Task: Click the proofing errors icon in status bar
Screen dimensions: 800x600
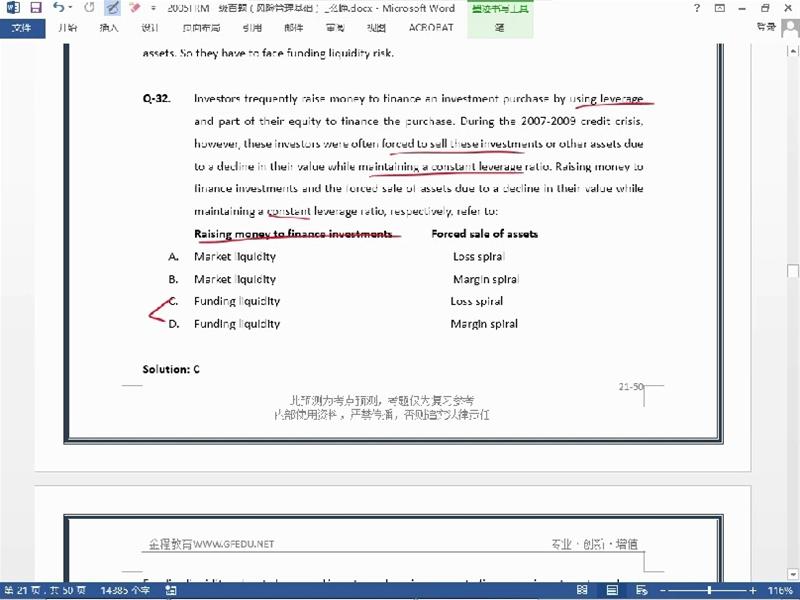Action: pyautogui.click(x=171, y=591)
